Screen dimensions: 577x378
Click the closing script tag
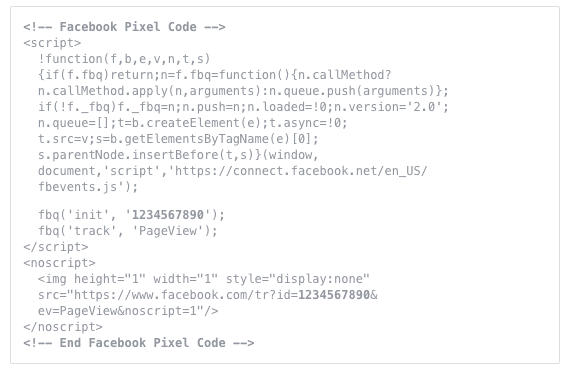coord(56,247)
